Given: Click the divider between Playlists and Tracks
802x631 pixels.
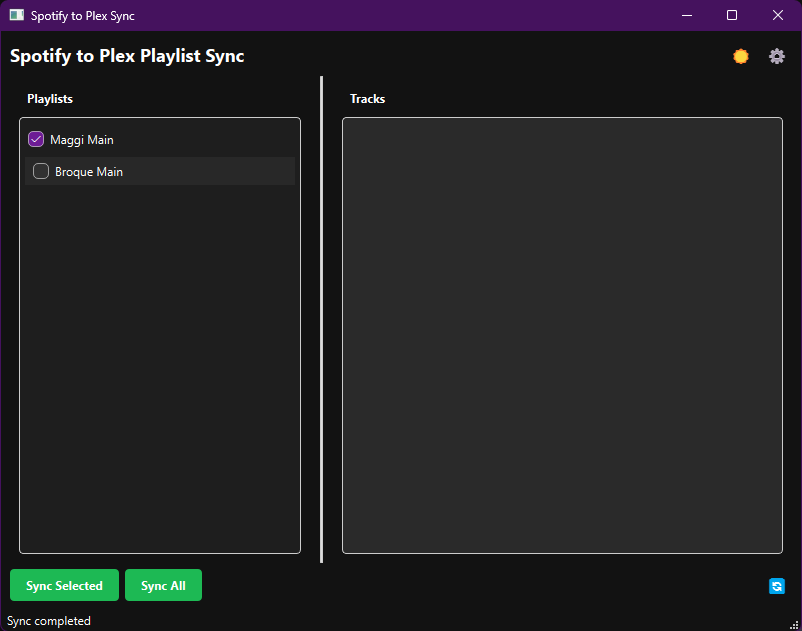Looking at the screenshot, I should pos(321,320).
